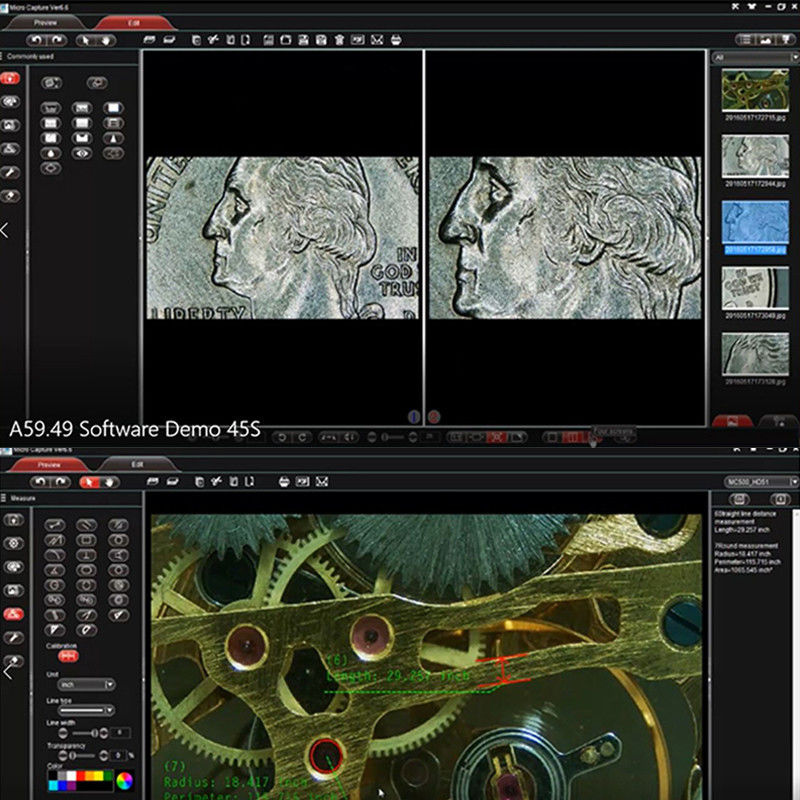Enable hand pan mode in top window toolbar
Viewport: 800px width, 800px height.
click(x=106, y=40)
